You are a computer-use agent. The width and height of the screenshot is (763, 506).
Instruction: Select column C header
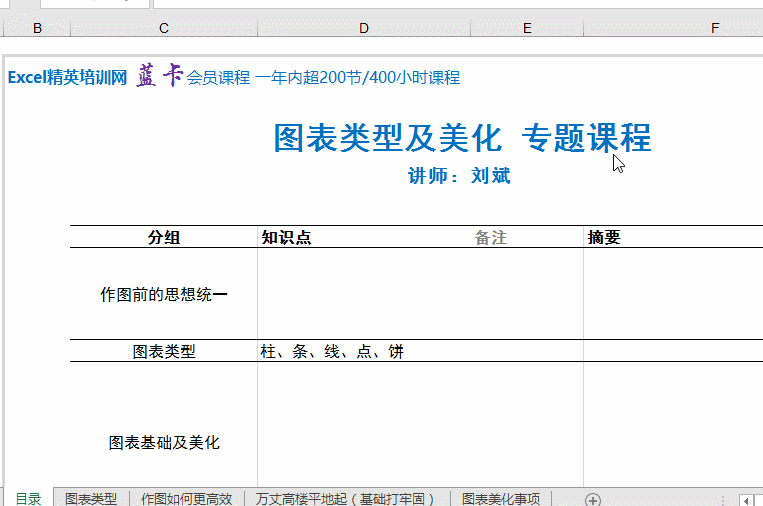click(x=164, y=29)
